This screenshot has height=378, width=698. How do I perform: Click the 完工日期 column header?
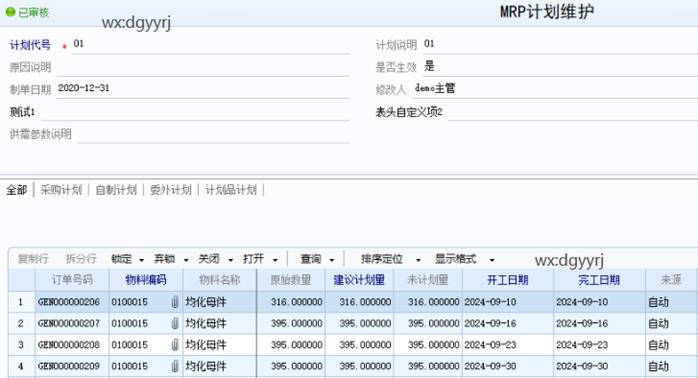point(599,280)
